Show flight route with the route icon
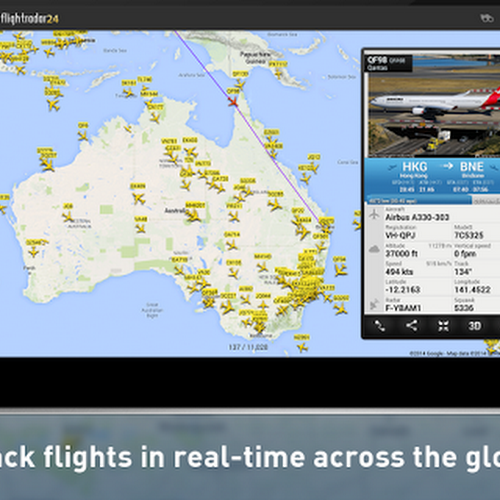The width and height of the screenshot is (500, 500). coord(380,326)
